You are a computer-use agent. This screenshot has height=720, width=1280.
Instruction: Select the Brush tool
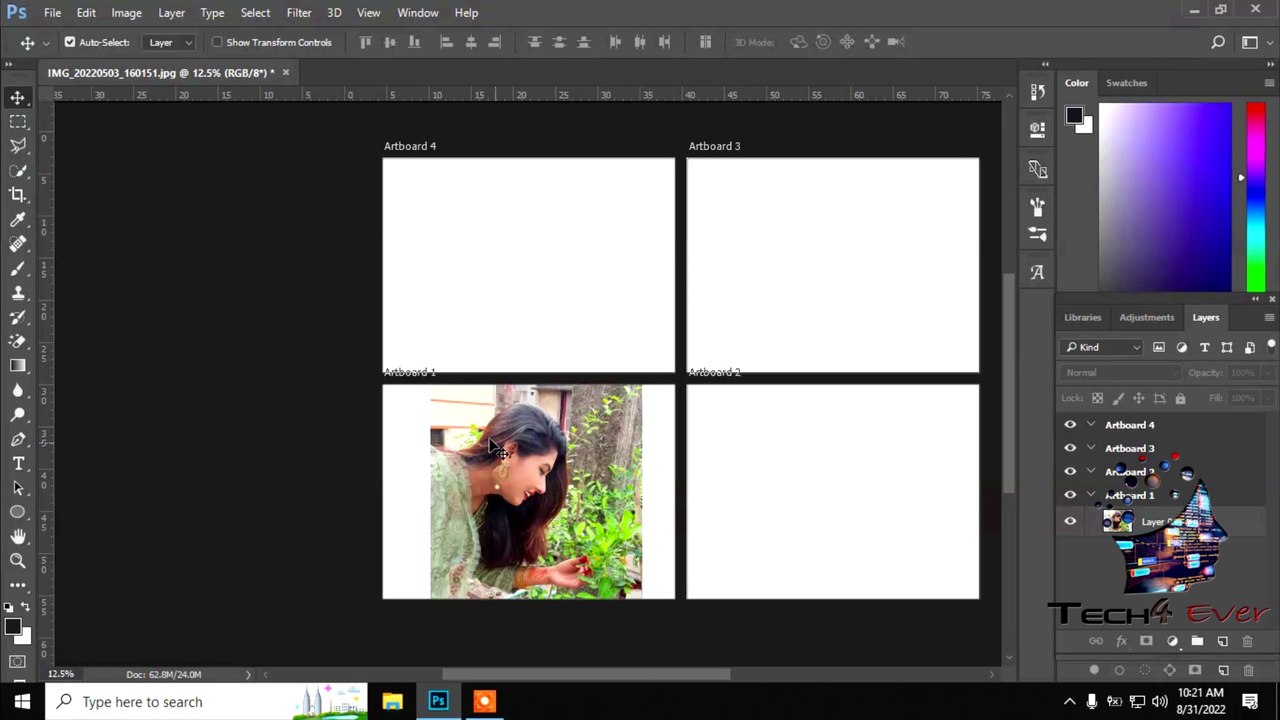coord(18,268)
